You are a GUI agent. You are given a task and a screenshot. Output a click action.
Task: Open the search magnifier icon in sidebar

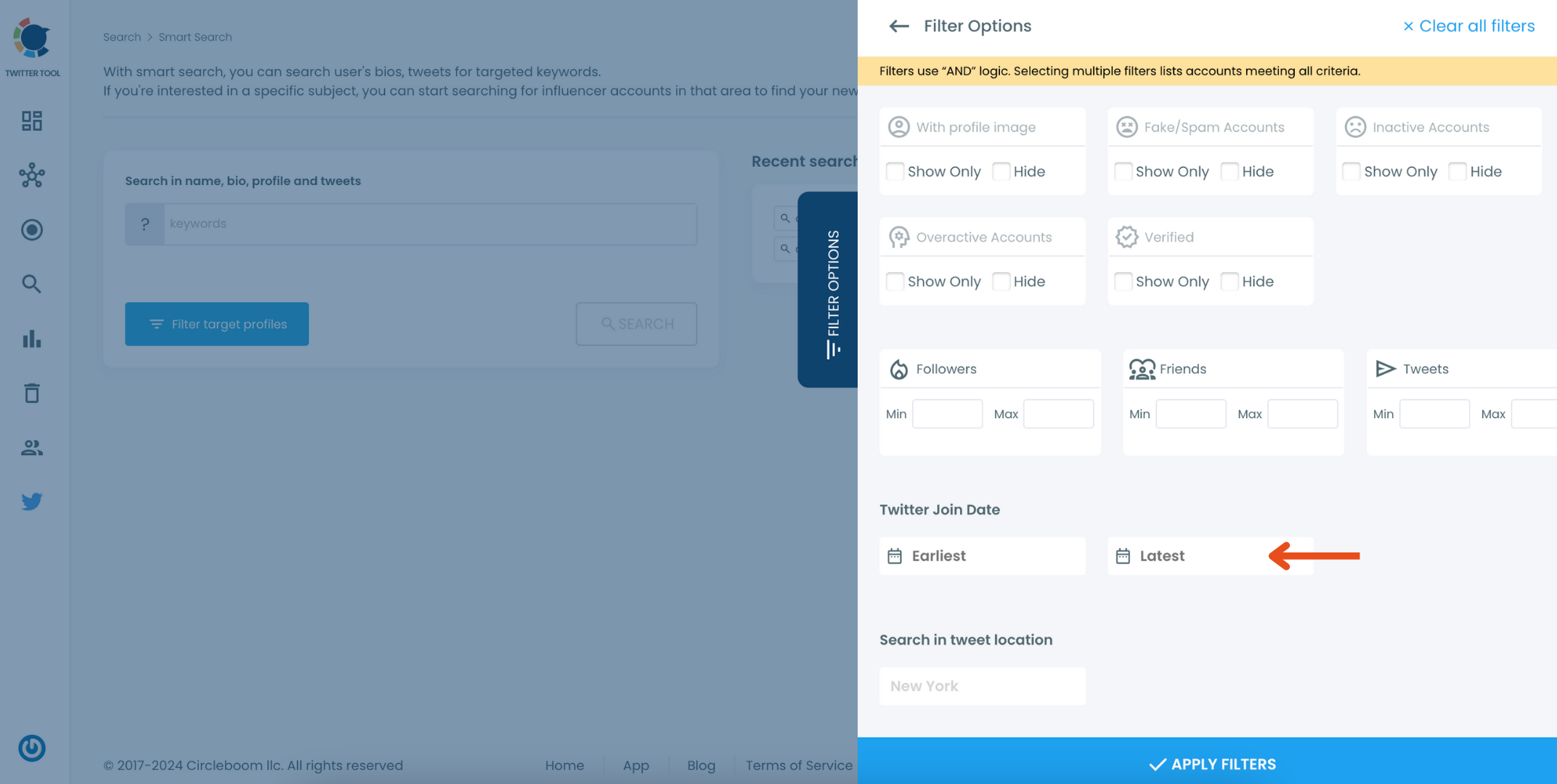coord(31,284)
